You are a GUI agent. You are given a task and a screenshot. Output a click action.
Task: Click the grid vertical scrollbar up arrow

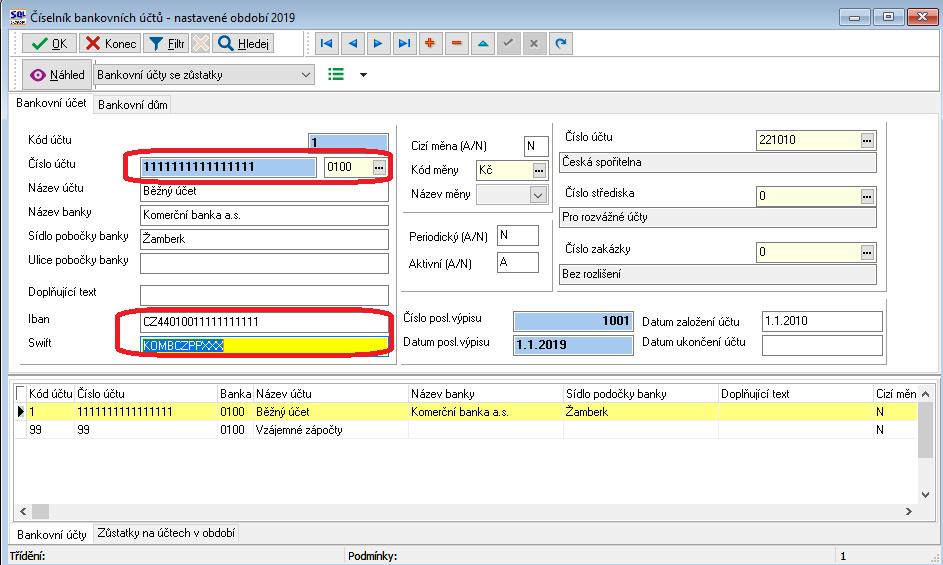pos(926,395)
